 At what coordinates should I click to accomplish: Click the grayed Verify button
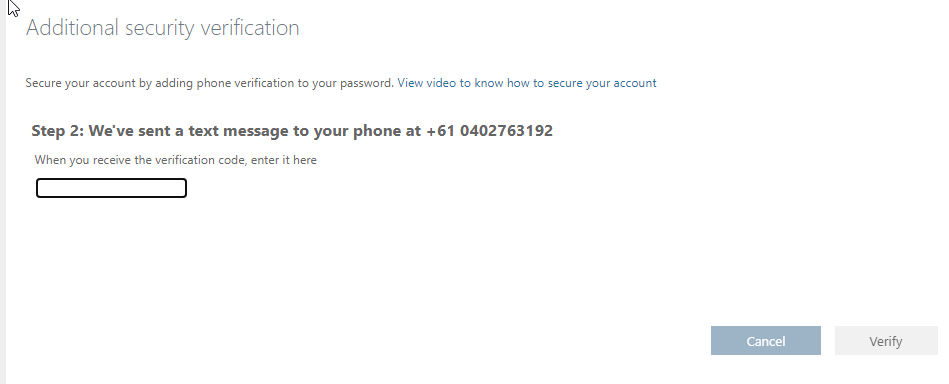tap(886, 341)
